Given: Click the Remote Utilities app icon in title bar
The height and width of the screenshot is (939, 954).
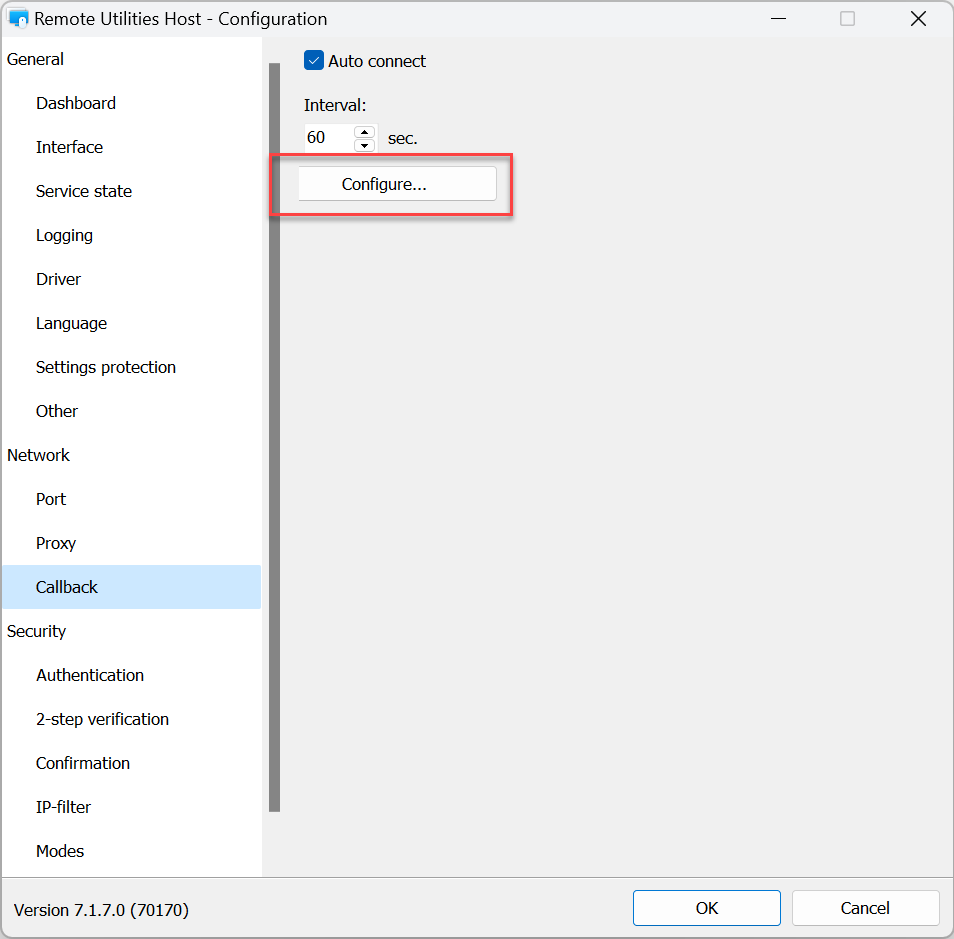Looking at the screenshot, I should pyautogui.click(x=18, y=19).
